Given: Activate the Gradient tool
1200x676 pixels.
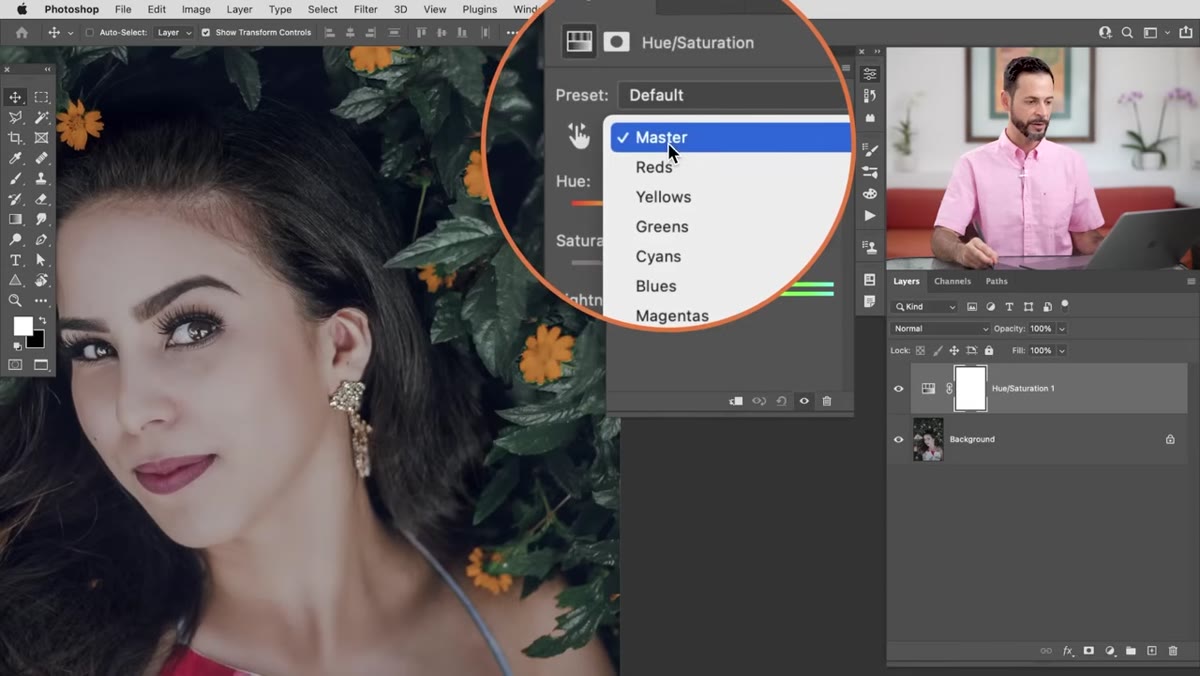Looking at the screenshot, I should coord(16,219).
